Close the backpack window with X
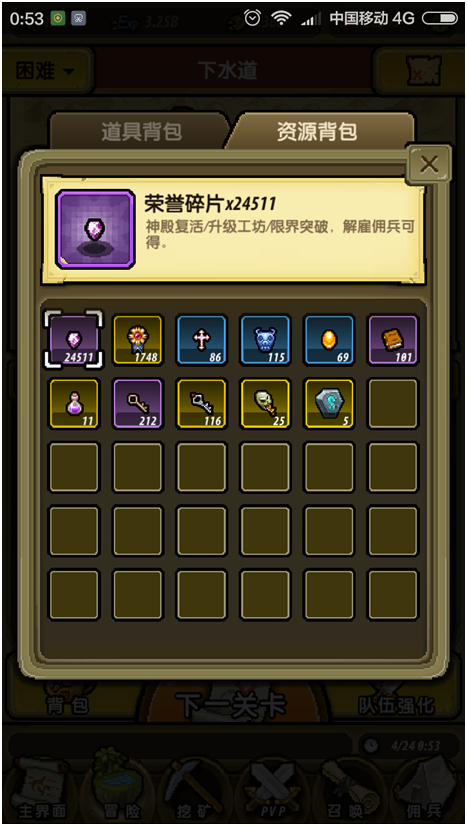Screen dimensions: 467x826 [430, 164]
